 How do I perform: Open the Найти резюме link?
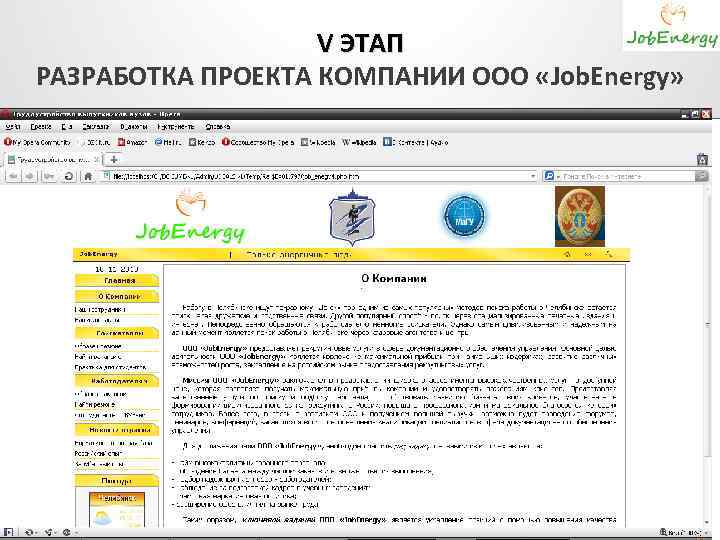click(95, 405)
